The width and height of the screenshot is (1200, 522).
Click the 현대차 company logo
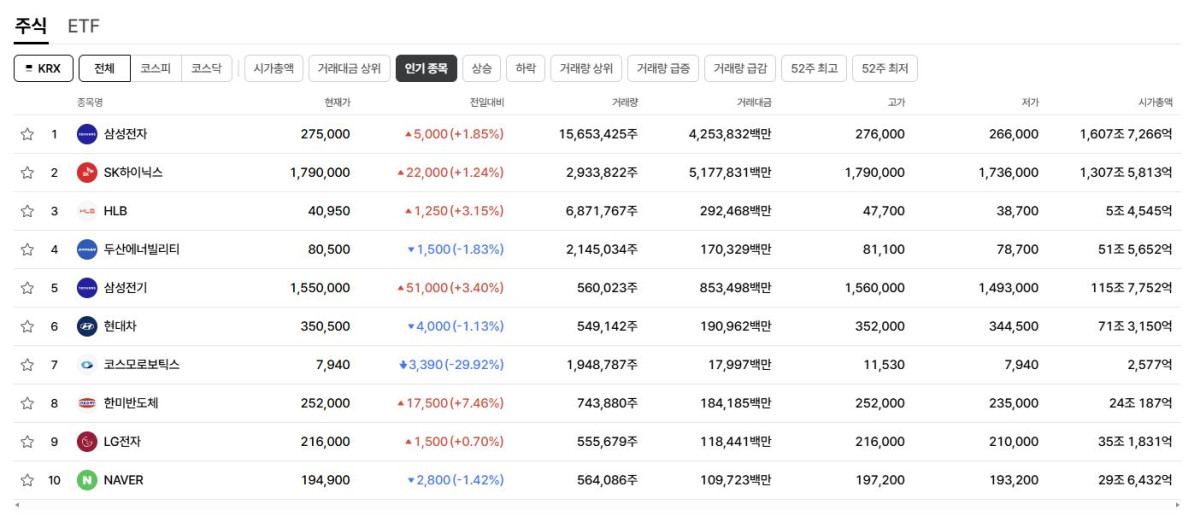coord(87,327)
